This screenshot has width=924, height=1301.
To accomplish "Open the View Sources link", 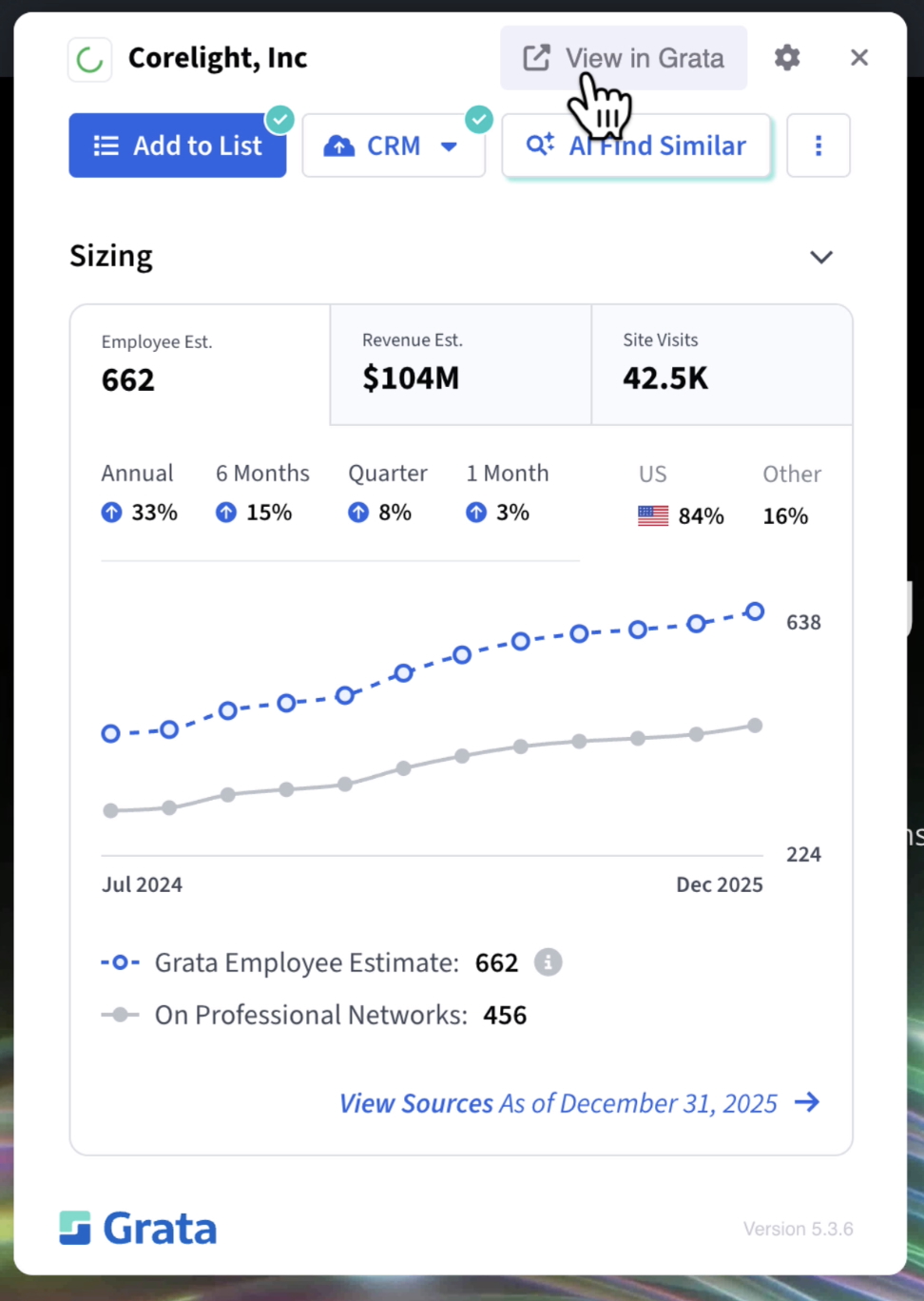I will (x=415, y=1102).
